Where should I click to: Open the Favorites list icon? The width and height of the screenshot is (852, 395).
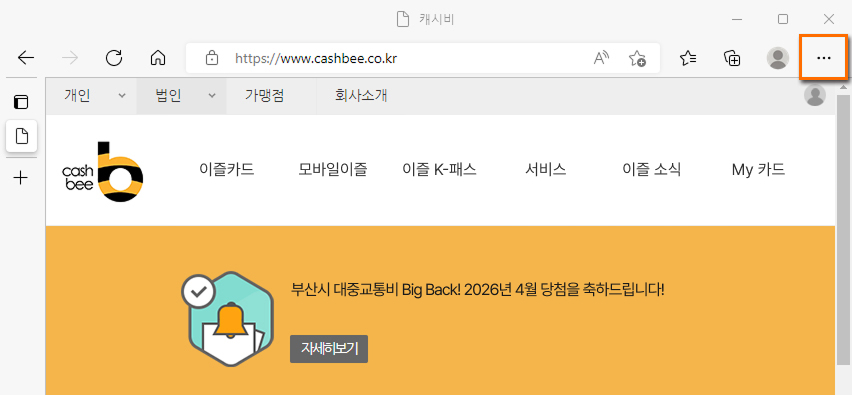688,58
